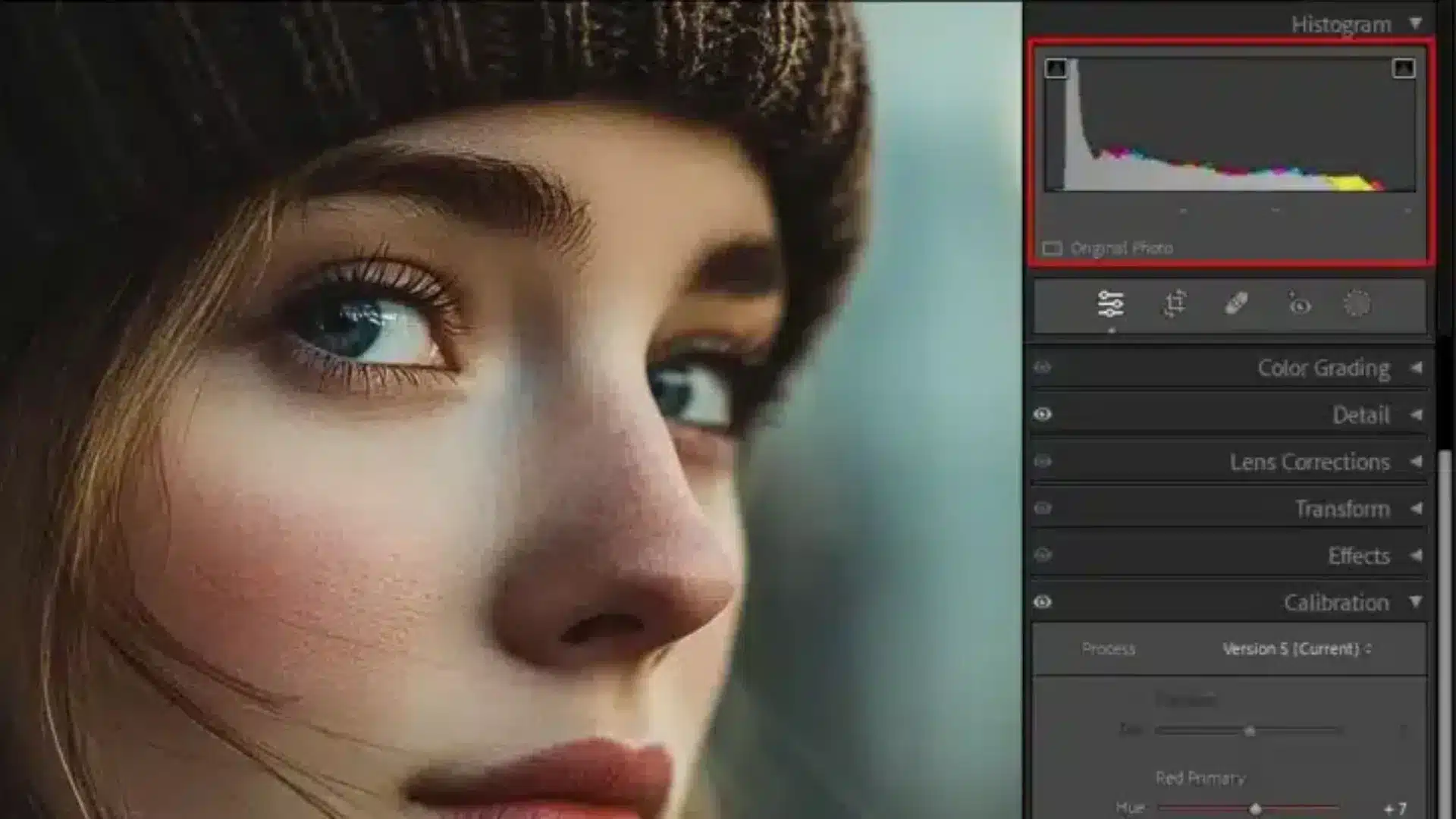This screenshot has width=1456, height=819.
Task: Click the portrait photo preview
Action: tap(510, 409)
